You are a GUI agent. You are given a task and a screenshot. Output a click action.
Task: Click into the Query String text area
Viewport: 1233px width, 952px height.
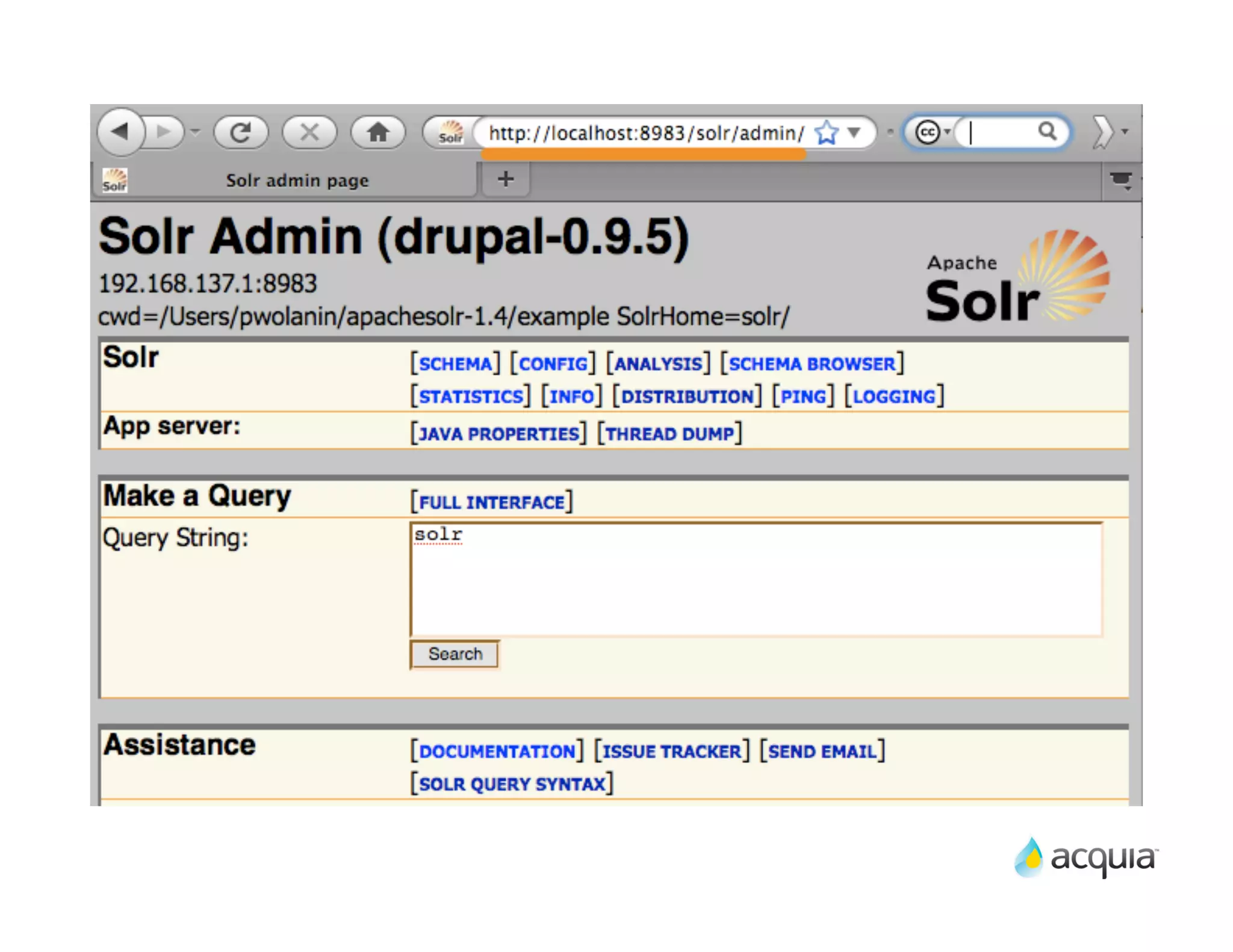[x=756, y=580]
